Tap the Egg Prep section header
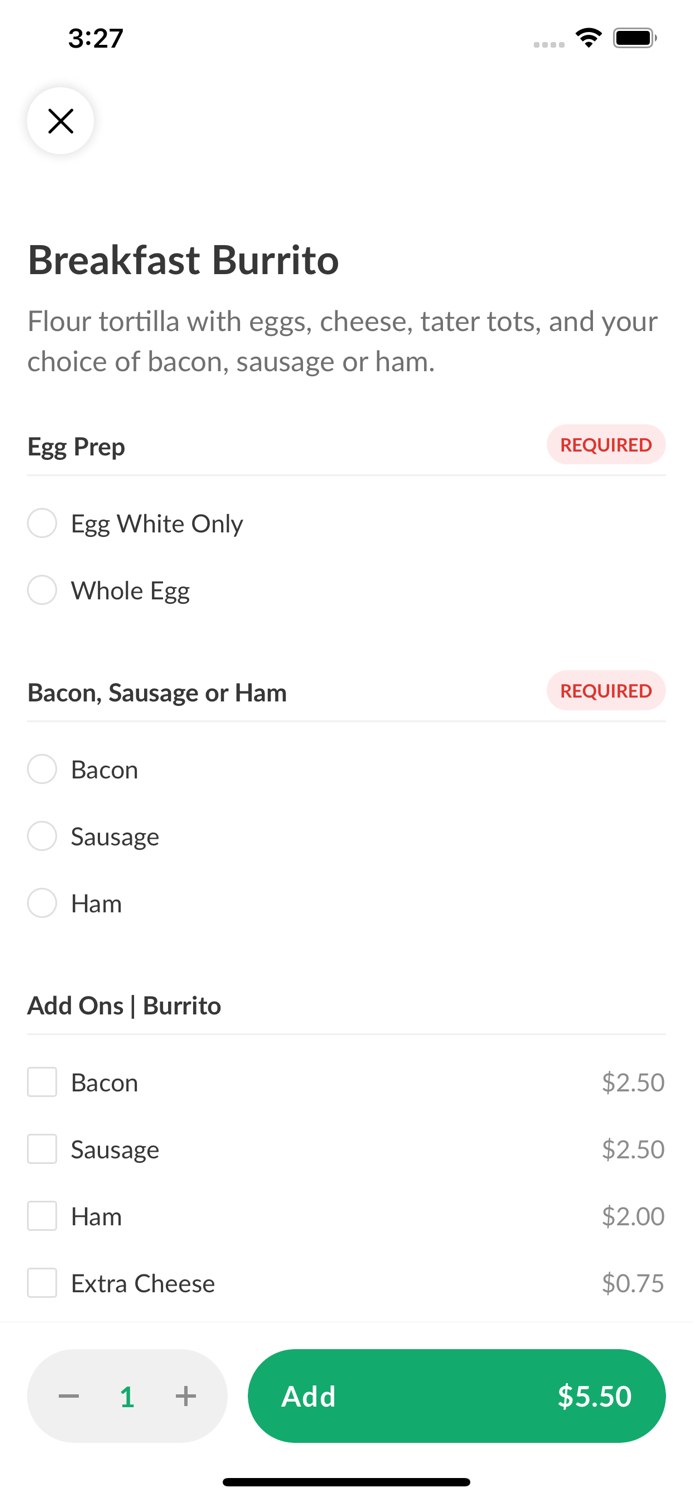 point(76,446)
